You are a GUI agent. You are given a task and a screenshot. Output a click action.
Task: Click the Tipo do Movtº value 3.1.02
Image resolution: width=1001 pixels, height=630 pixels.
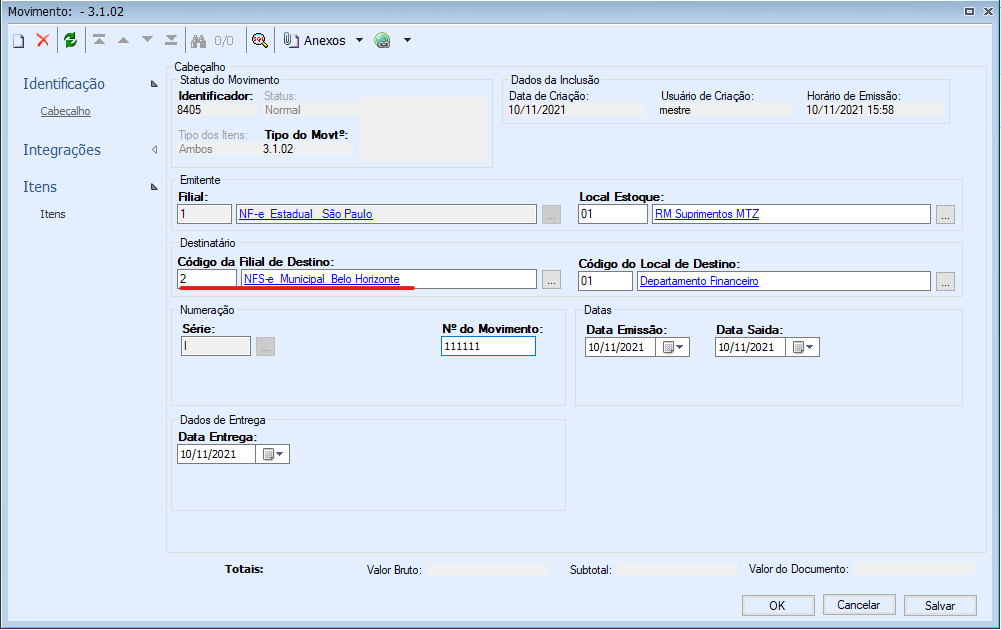tap(278, 149)
